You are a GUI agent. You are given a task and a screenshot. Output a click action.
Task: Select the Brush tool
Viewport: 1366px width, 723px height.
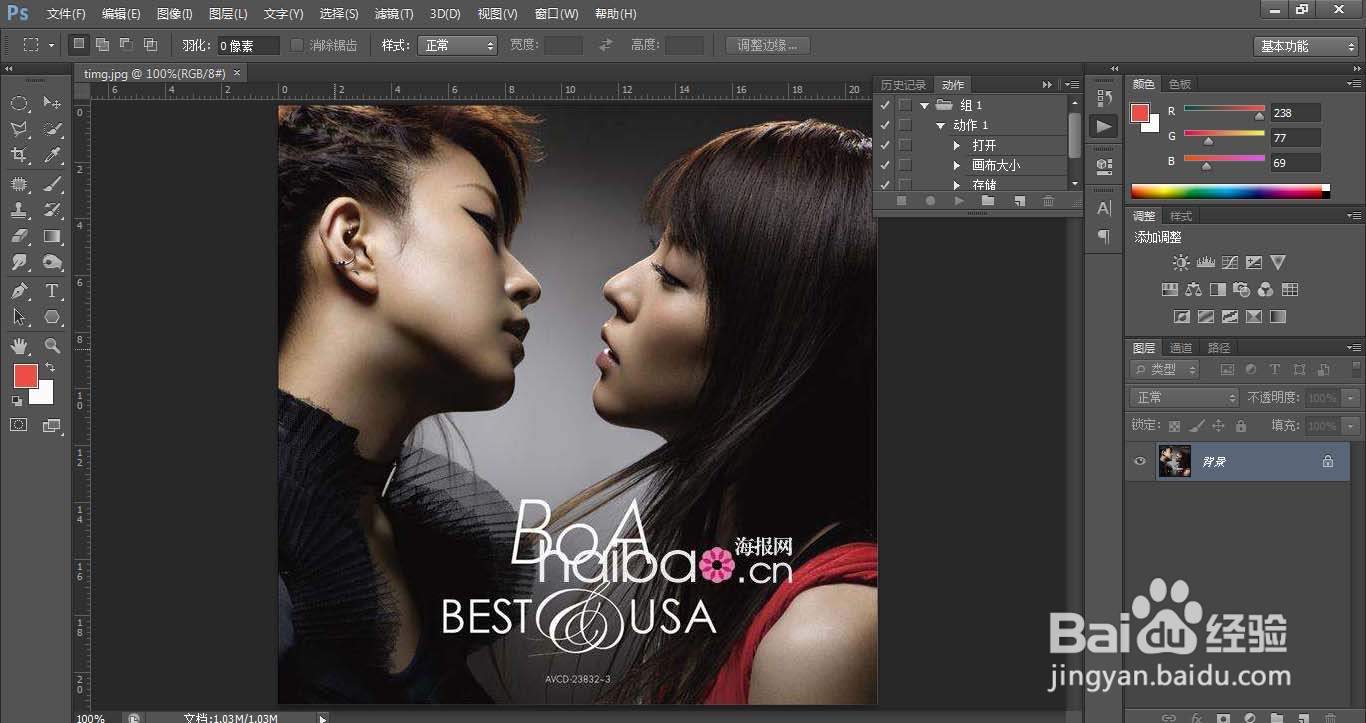(52, 184)
